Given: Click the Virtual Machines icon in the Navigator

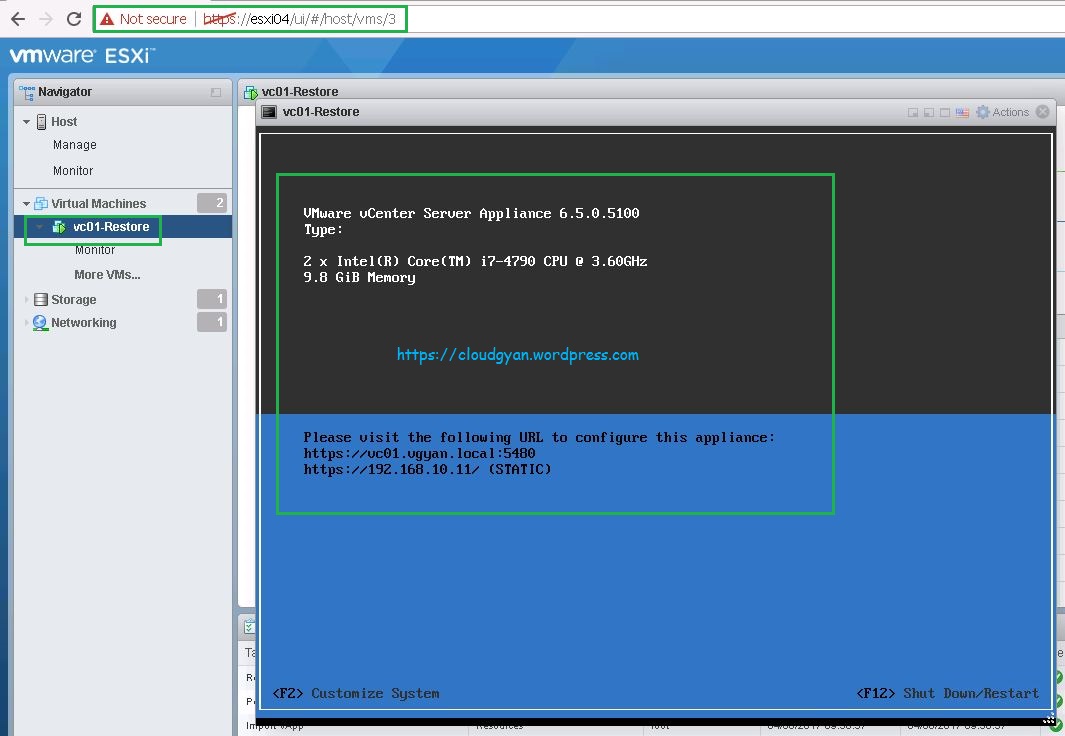Looking at the screenshot, I should [41, 204].
